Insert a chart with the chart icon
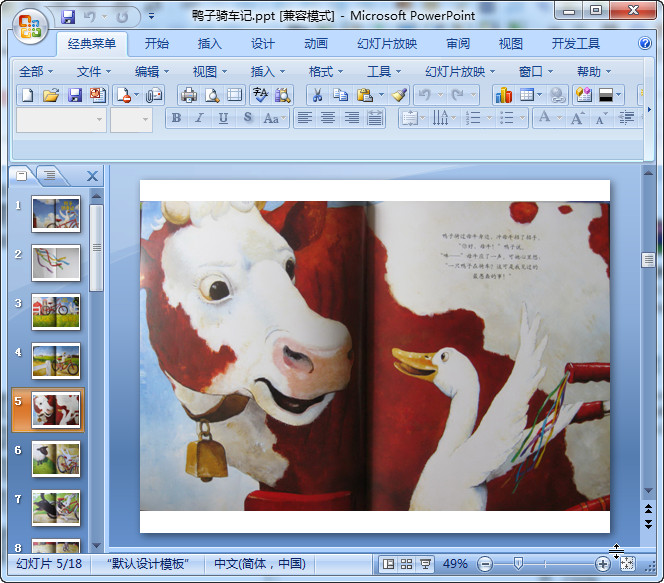 tap(504, 95)
